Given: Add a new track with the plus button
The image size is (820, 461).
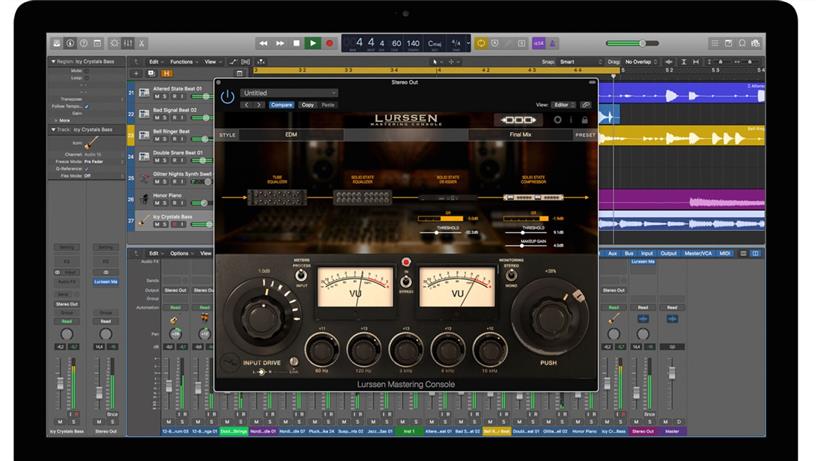Looking at the screenshot, I should (136, 74).
